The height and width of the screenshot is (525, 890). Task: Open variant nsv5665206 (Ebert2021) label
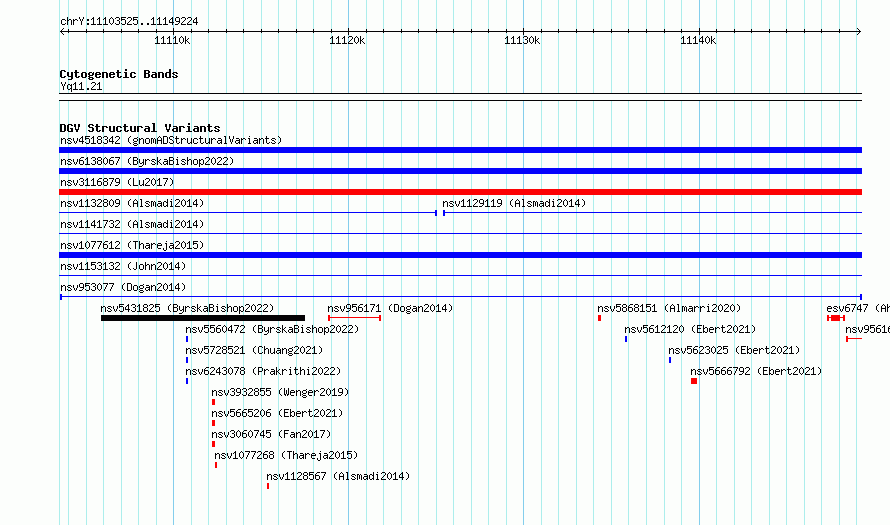(x=277, y=413)
